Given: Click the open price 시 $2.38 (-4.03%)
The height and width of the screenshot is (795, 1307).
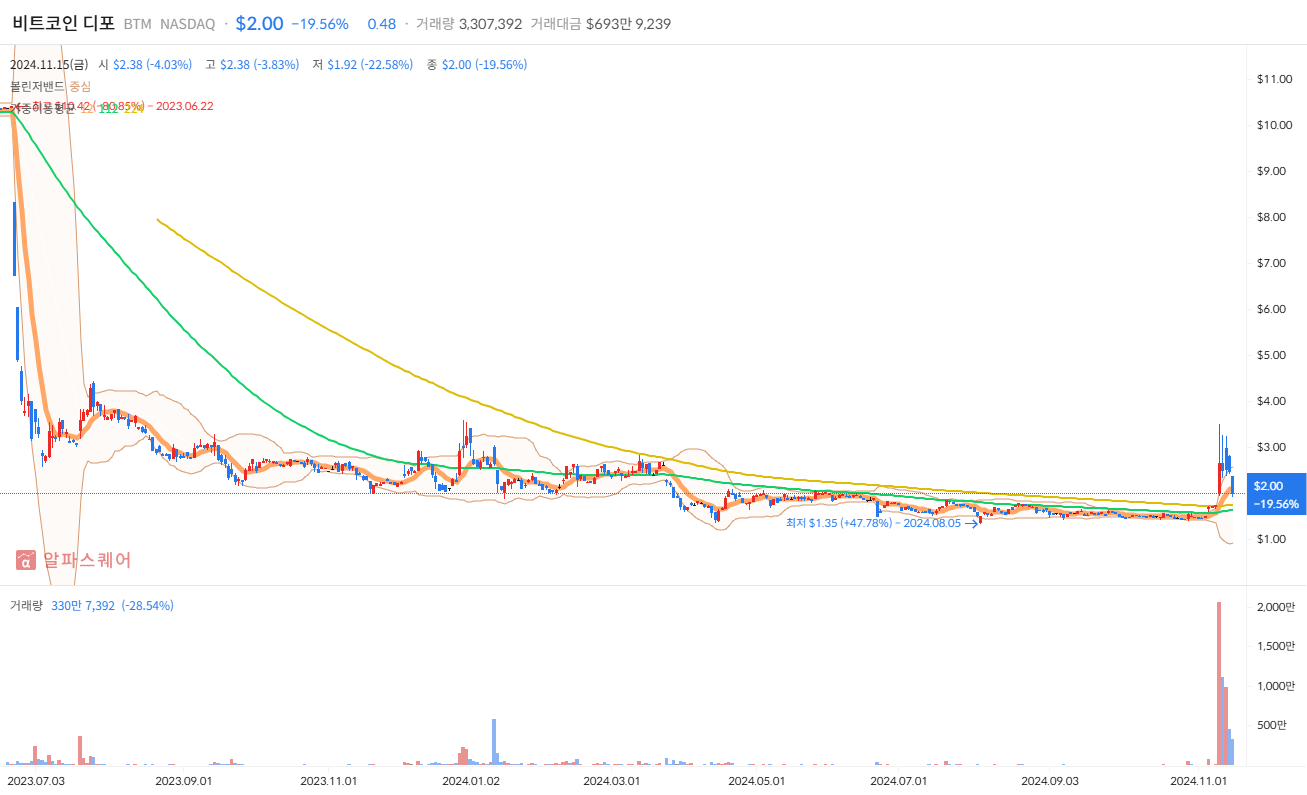Looking at the screenshot, I should click(x=145, y=65).
